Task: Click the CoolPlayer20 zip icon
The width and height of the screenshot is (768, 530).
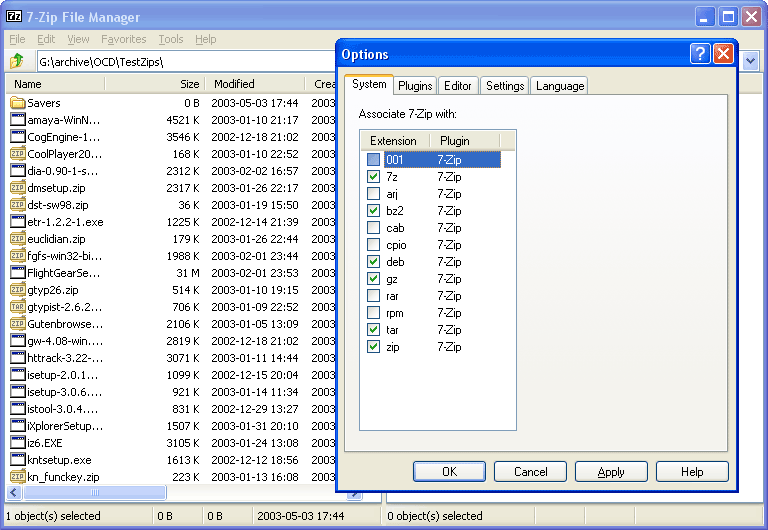Action: [18, 154]
